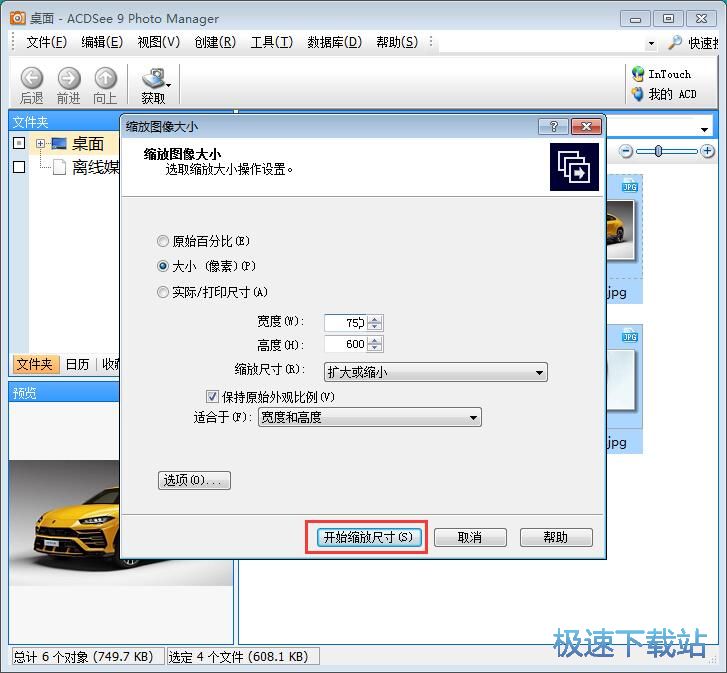
Task: Click the Cancel (取消) button
Action: click(x=470, y=537)
